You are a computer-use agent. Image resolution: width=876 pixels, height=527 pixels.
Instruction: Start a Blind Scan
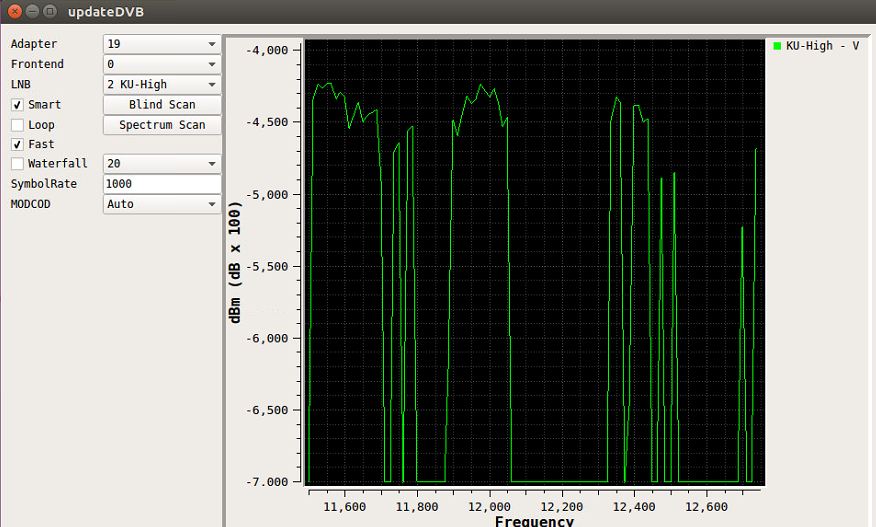pyautogui.click(x=162, y=105)
